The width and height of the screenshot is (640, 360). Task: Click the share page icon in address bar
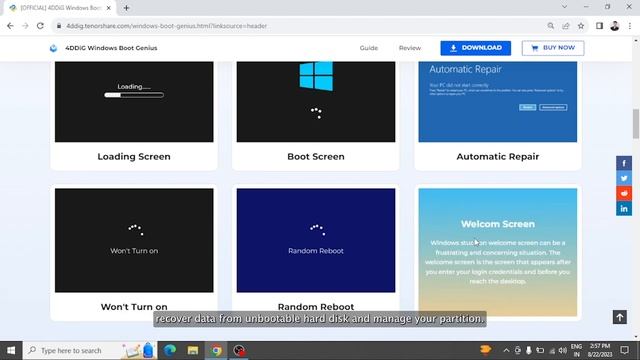(x=566, y=26)
